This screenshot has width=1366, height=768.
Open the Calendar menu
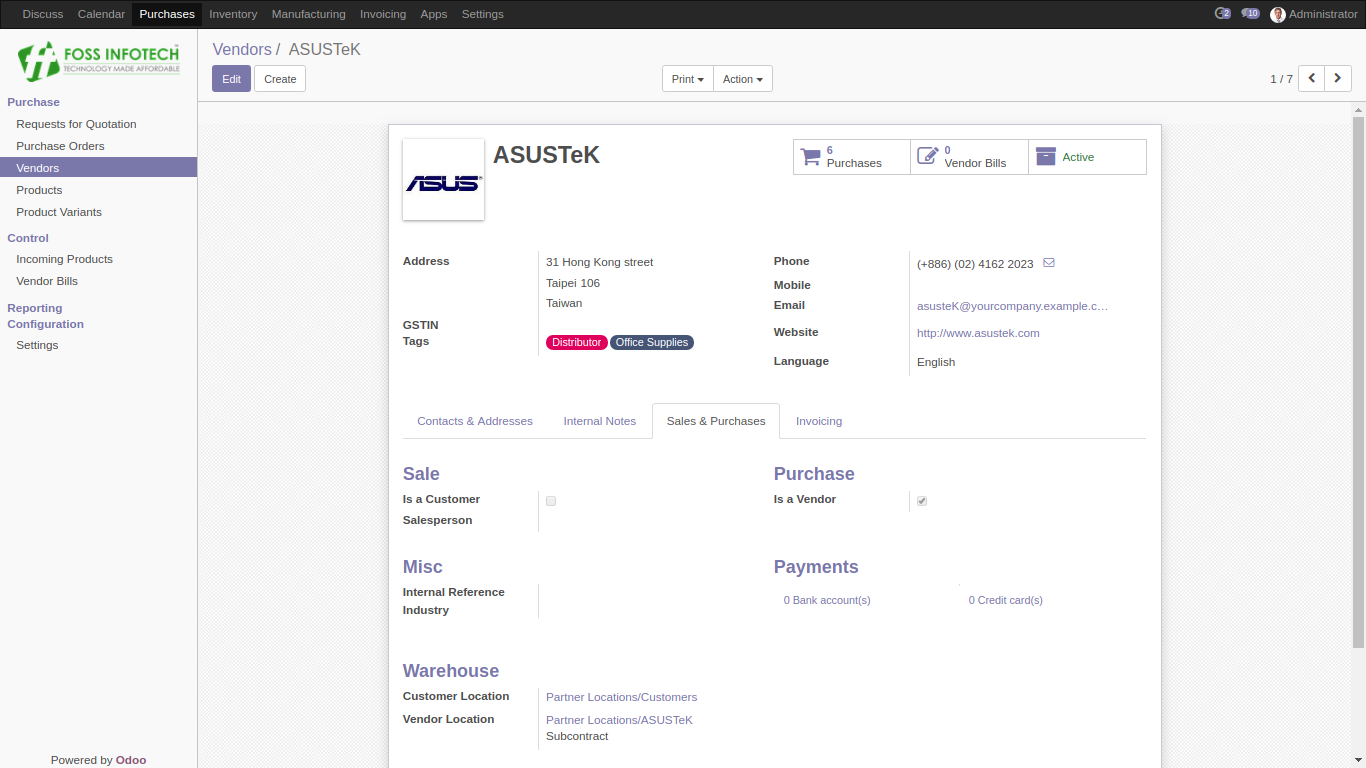tap(102, 14)
